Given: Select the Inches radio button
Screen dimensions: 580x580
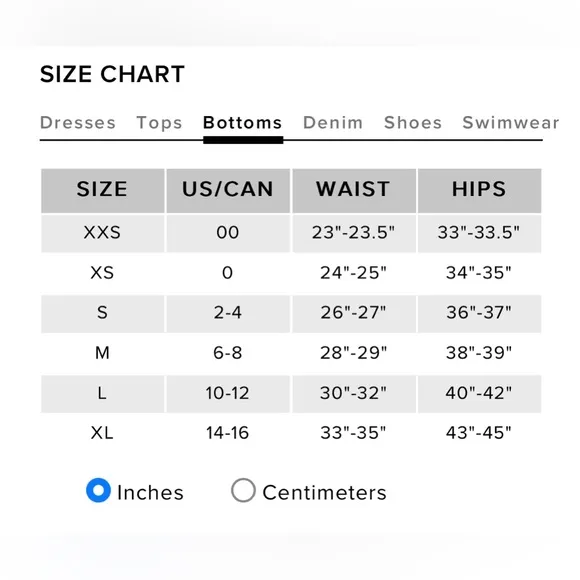Looking at the screenshot, I should pyautogui.click(x=98, y=490).
